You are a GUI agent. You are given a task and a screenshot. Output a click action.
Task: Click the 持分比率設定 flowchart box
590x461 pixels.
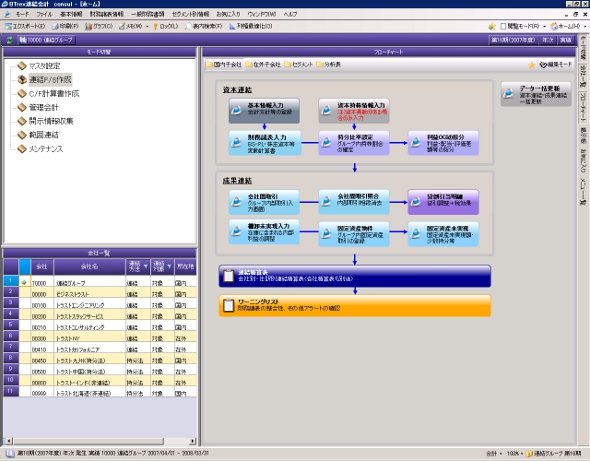click(354, 143)
